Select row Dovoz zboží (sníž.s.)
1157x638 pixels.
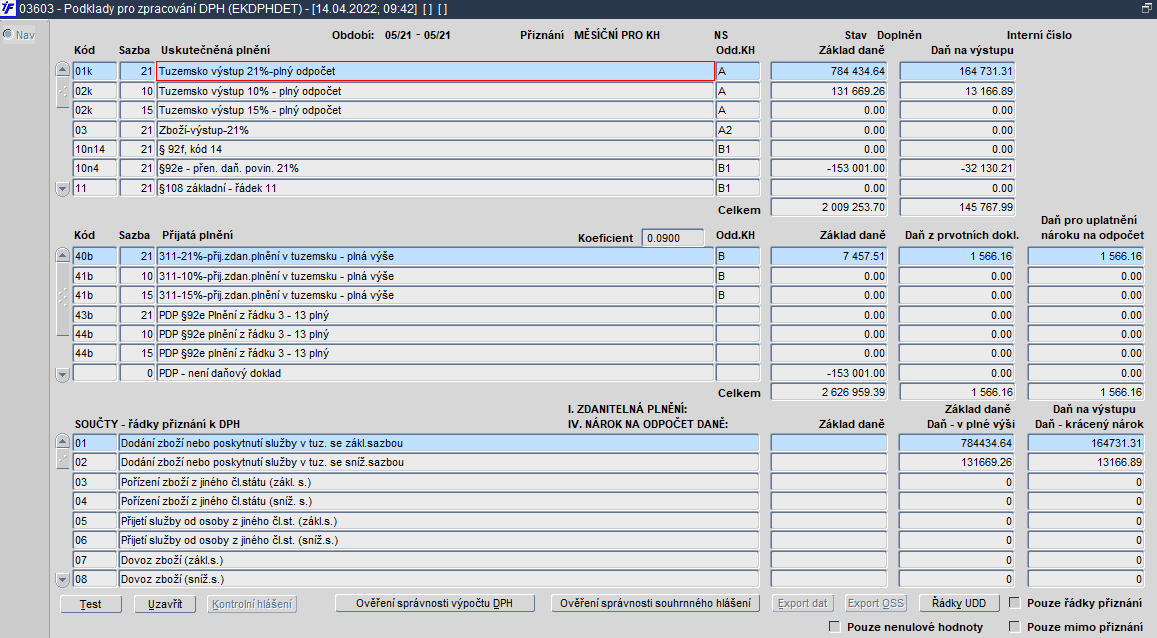(438, 580)
